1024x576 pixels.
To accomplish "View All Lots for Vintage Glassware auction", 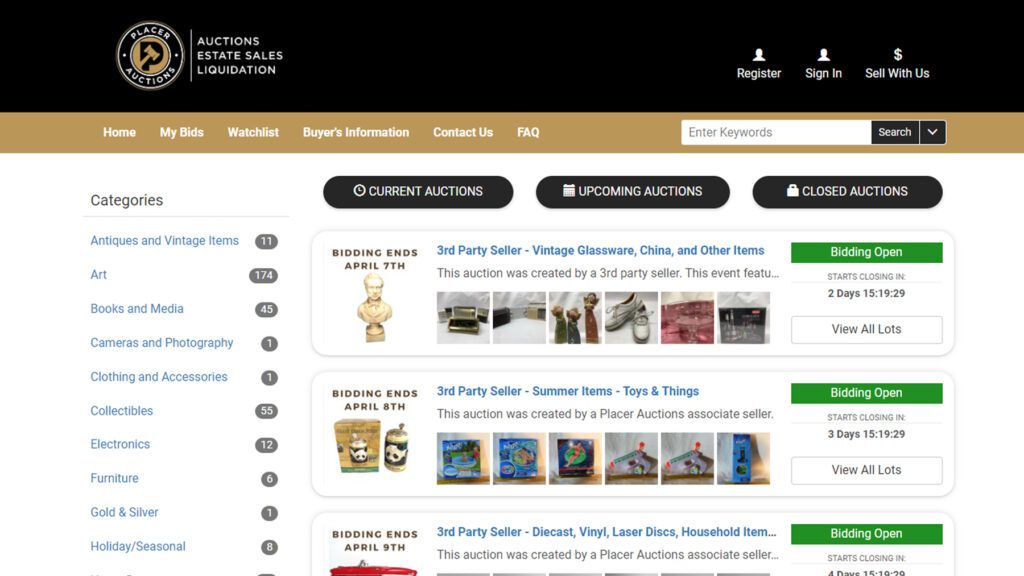I will [x=867, y=329].
